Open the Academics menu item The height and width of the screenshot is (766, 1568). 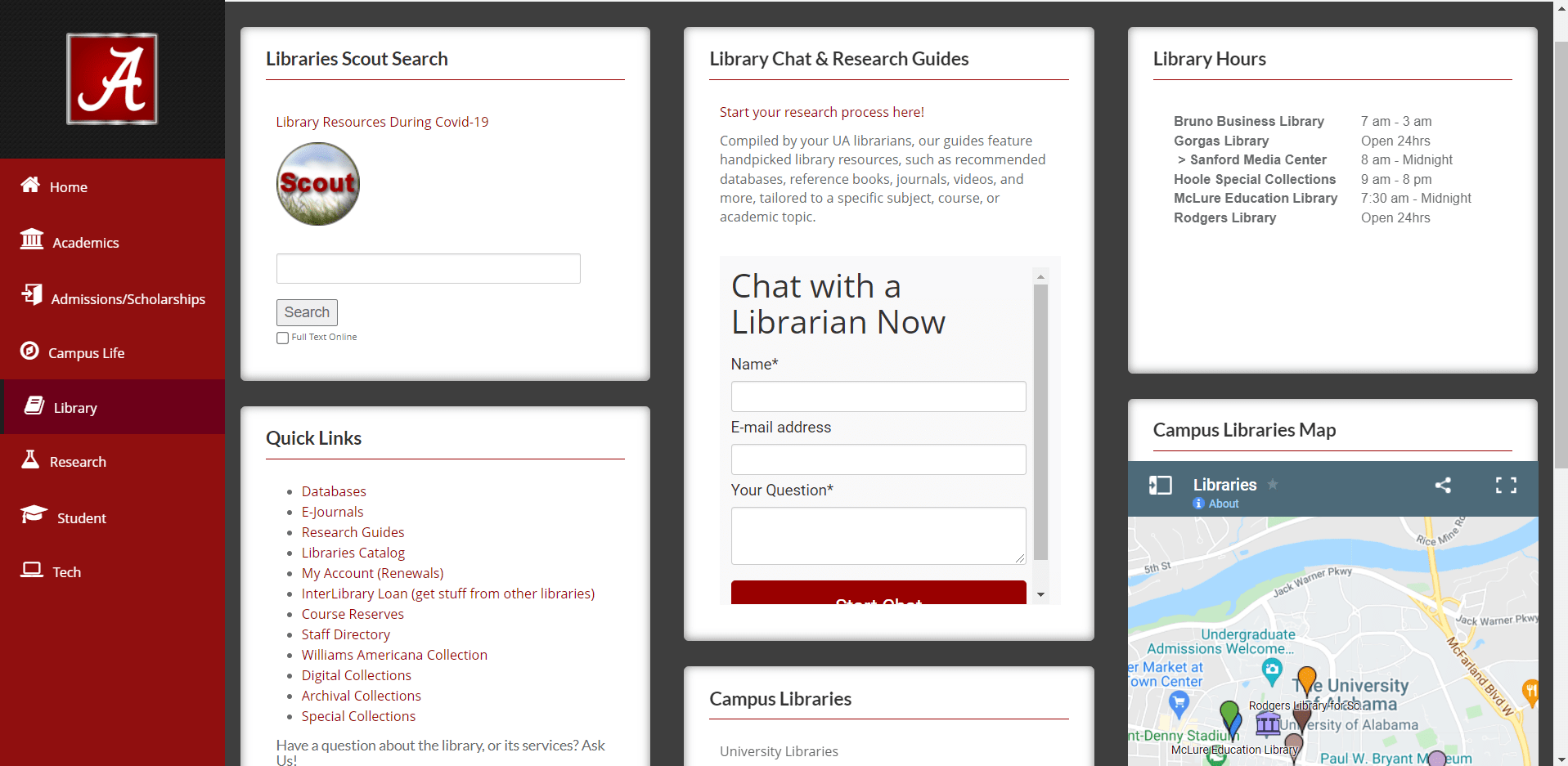point(85,243)
